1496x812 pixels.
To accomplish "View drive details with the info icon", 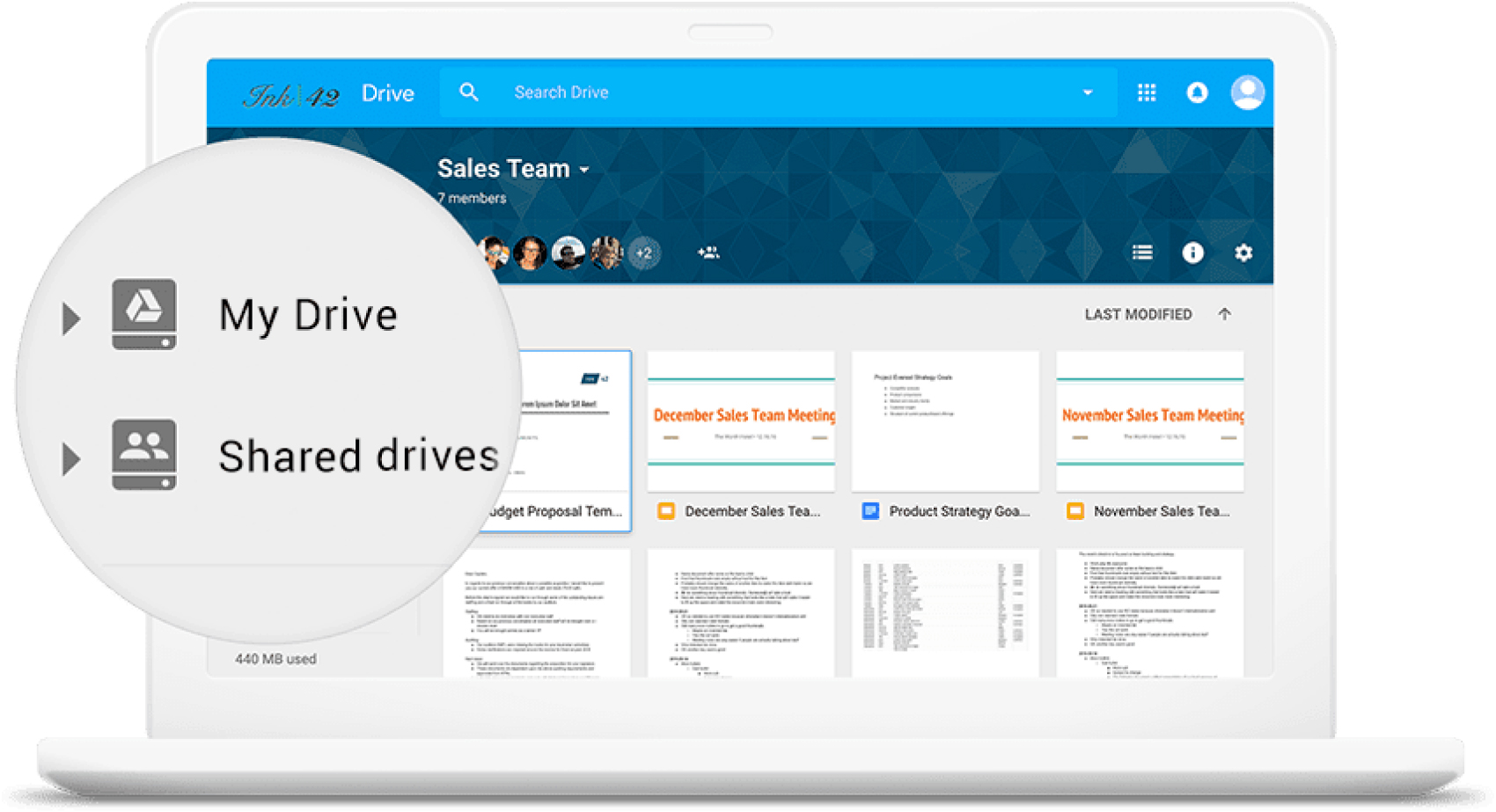I will (1193, 252).
